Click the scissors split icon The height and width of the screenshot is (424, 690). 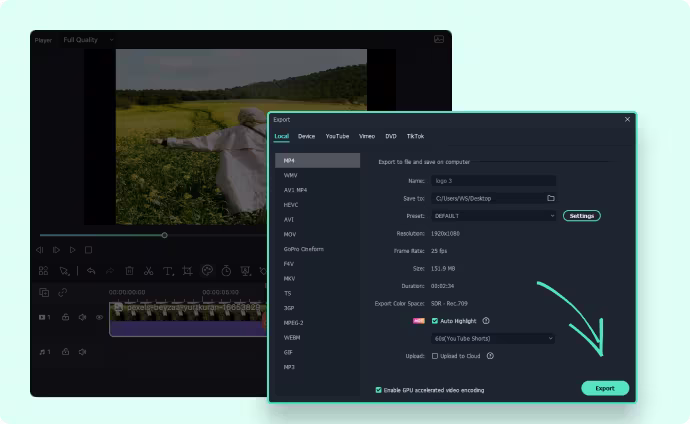pos(149,271)
